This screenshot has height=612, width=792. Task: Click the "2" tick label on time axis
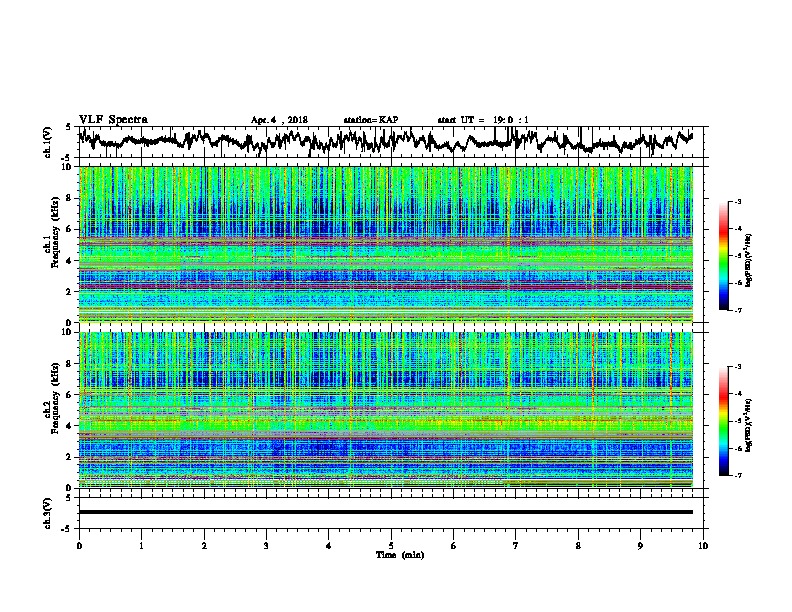point(204,546)
